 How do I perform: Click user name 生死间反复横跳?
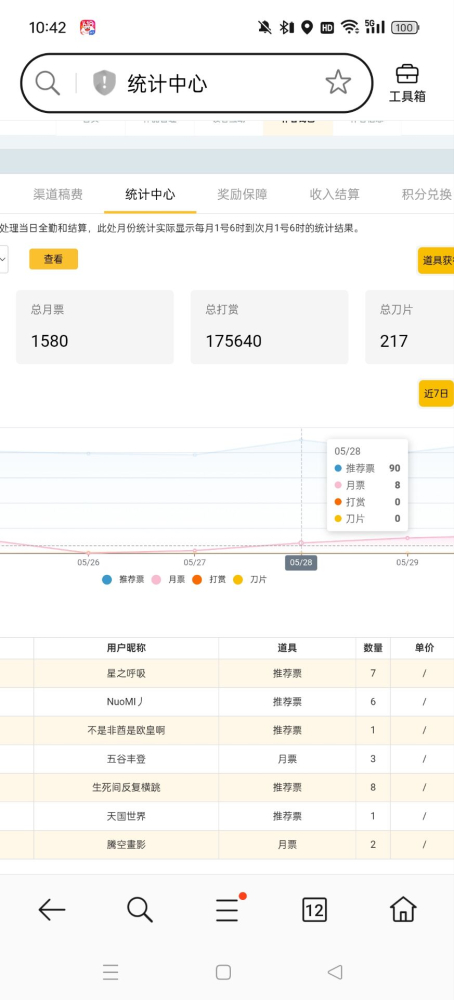pyautogui.click(x=126, y=788)
